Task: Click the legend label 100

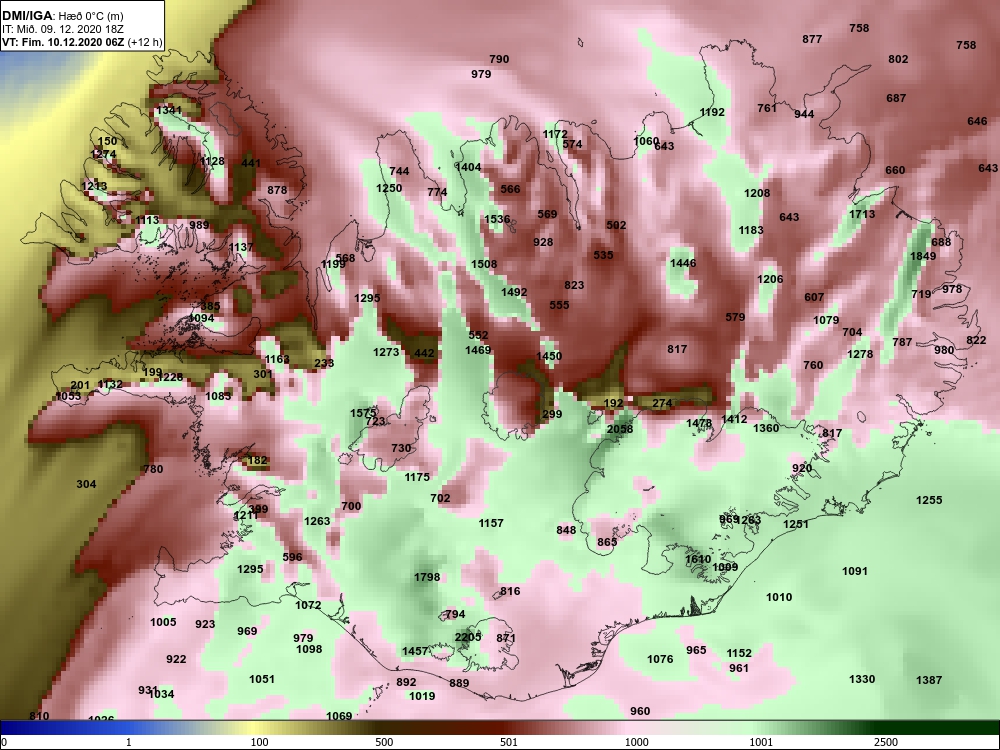Action: pyautogui.click(x=259, y=742)
